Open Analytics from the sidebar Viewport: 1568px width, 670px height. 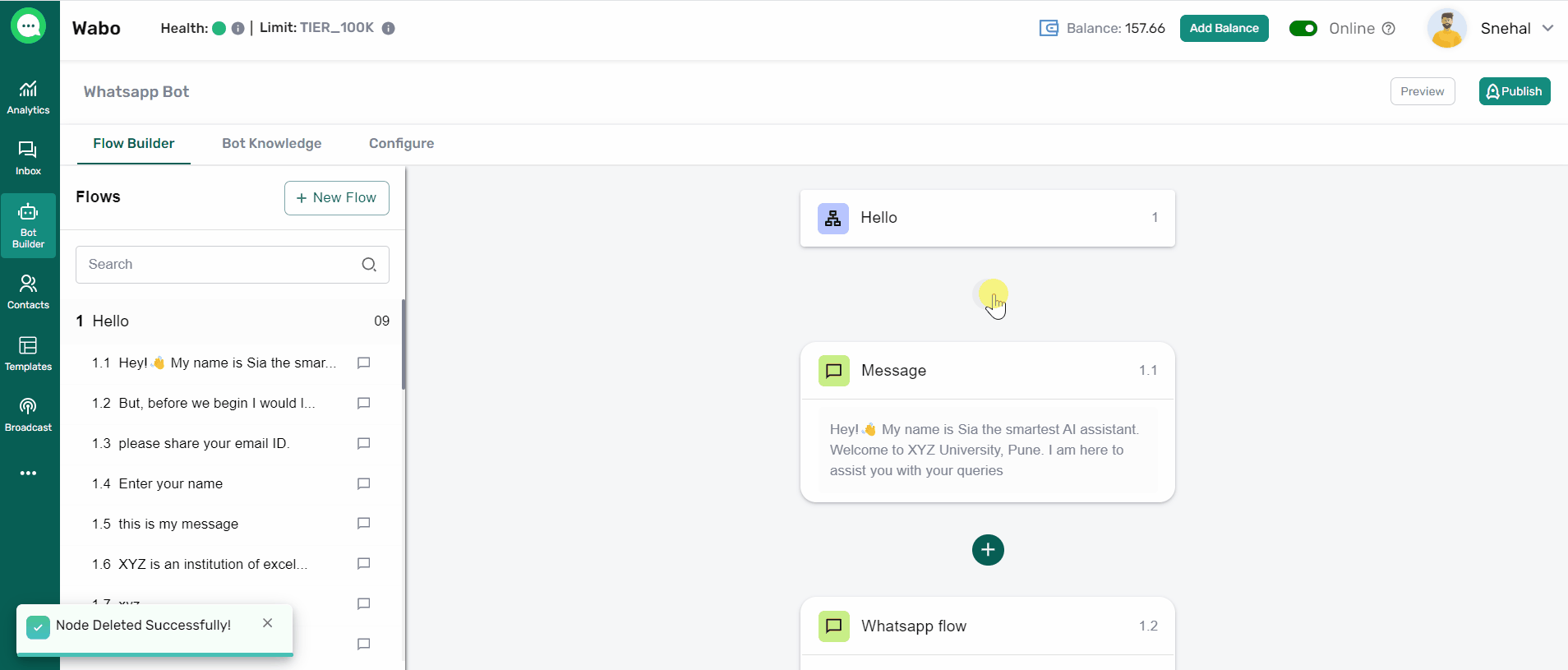28,97
